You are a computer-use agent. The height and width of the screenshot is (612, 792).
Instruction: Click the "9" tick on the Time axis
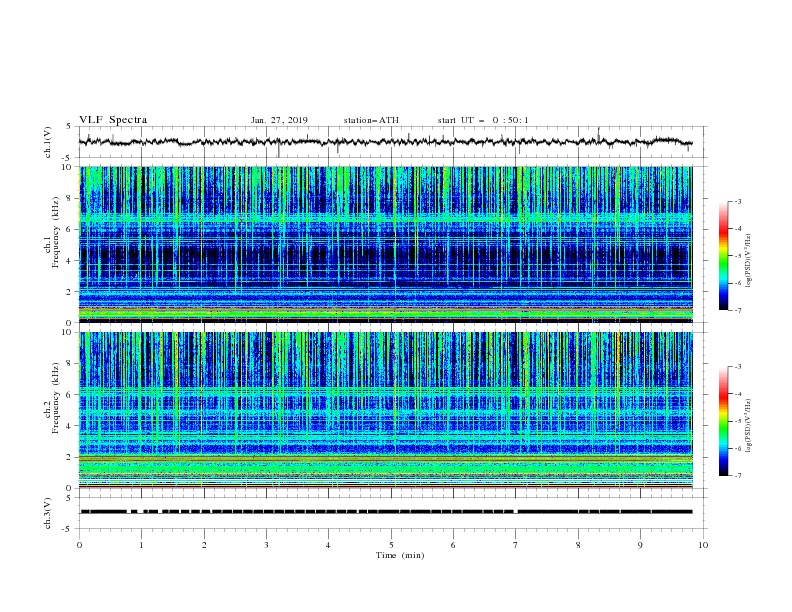[x=640, y=545]
